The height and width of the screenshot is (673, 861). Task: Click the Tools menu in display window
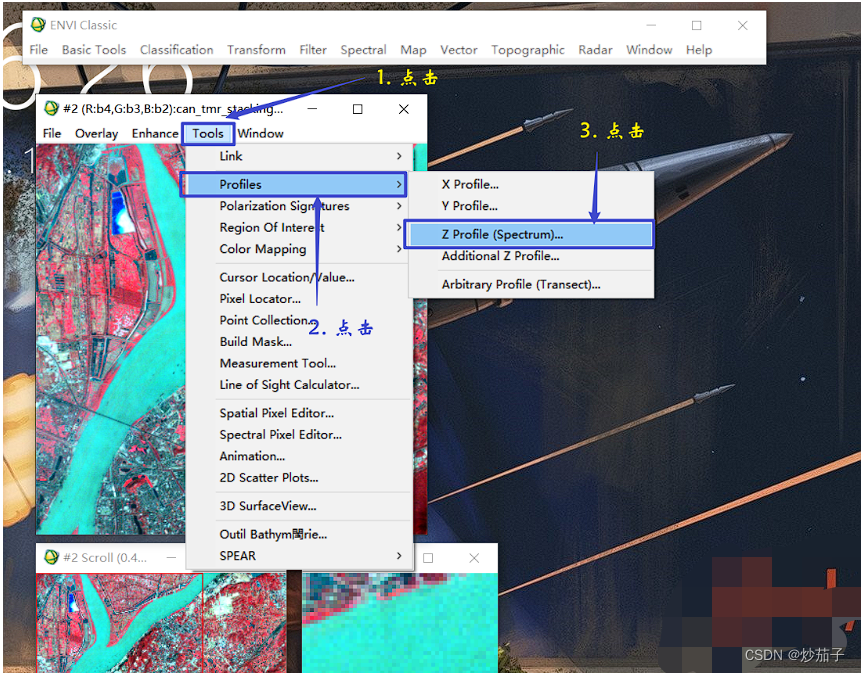[x=208, y=133]
